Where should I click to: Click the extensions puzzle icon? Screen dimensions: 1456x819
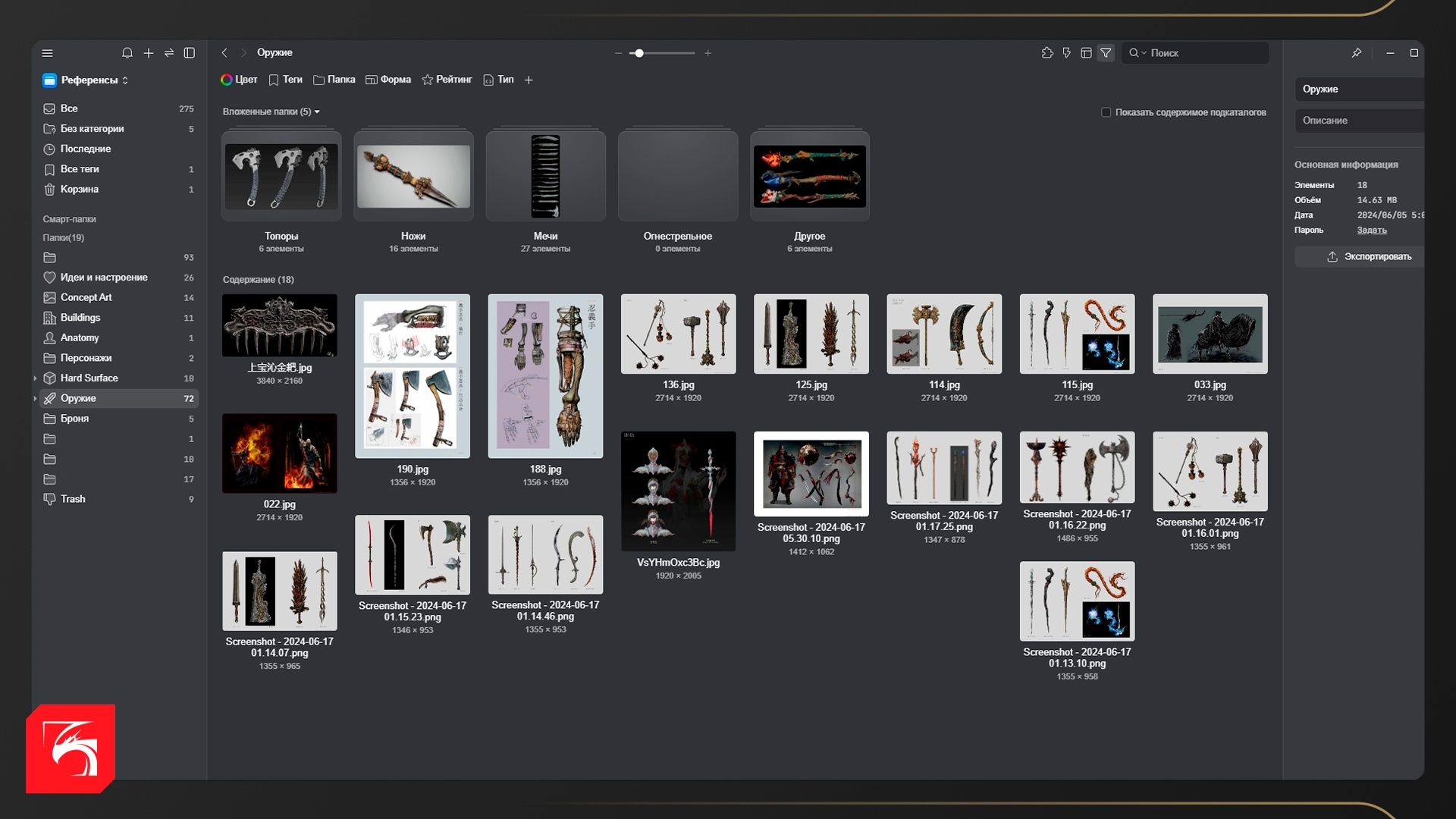pos(1047,53)
